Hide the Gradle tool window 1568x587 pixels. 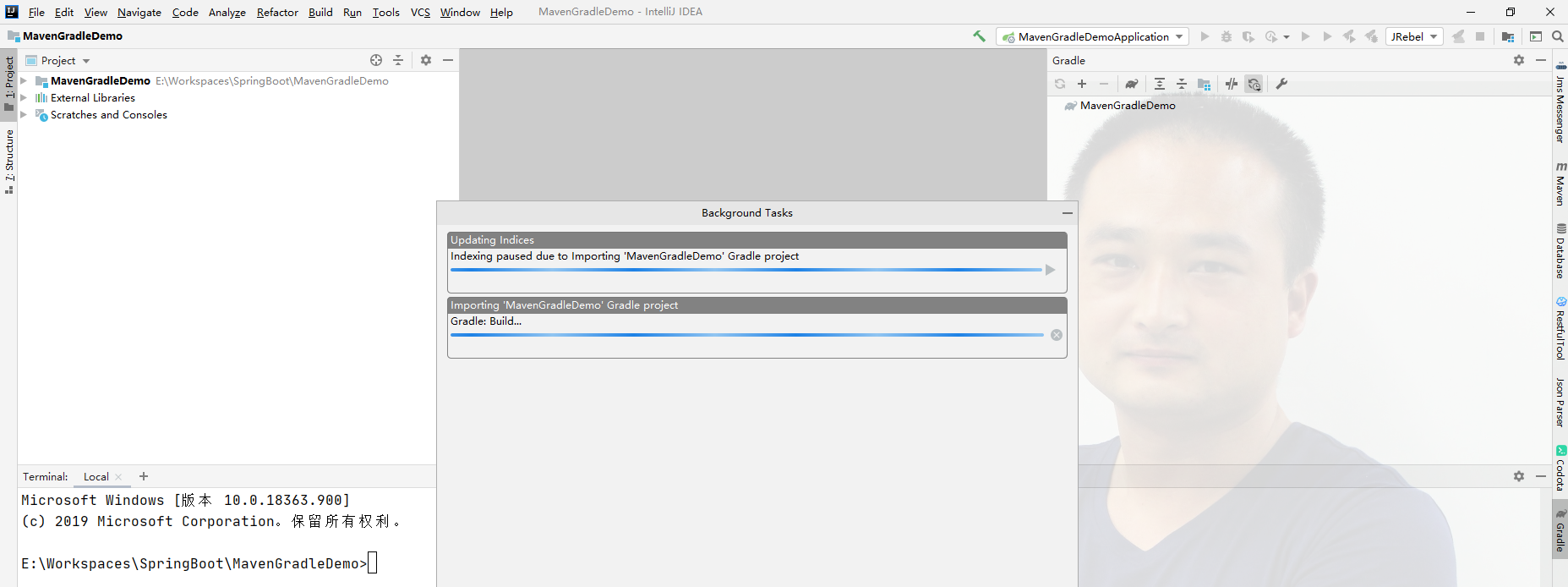1541,60
